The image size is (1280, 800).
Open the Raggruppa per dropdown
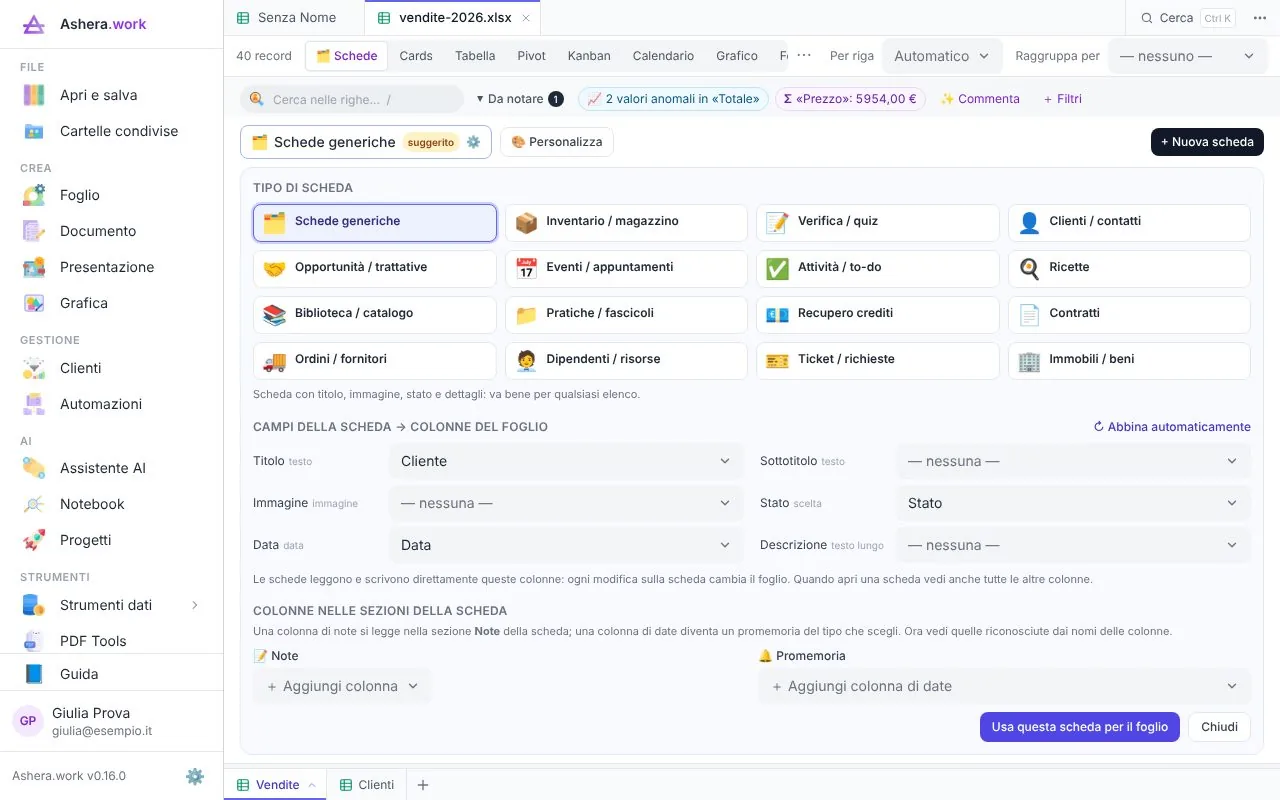[1187, 56]
